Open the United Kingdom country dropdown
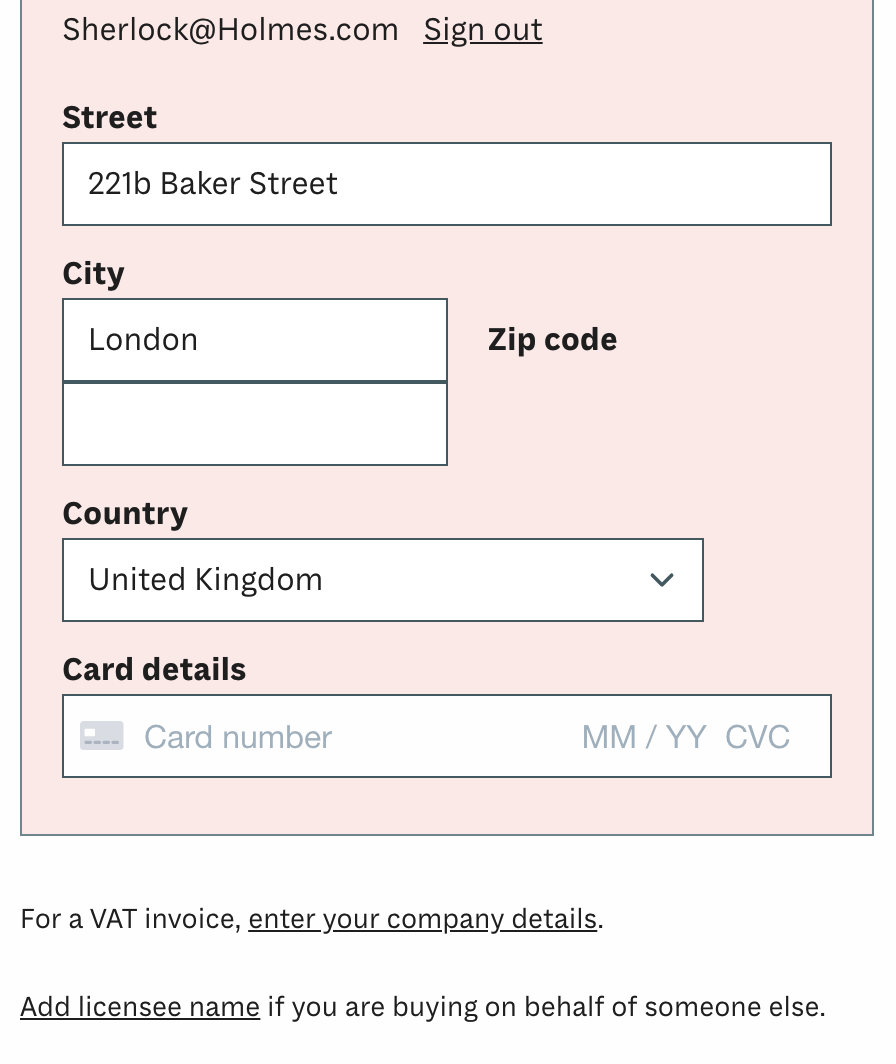This screenshot has height=1064, width=896. pos(382,580)
